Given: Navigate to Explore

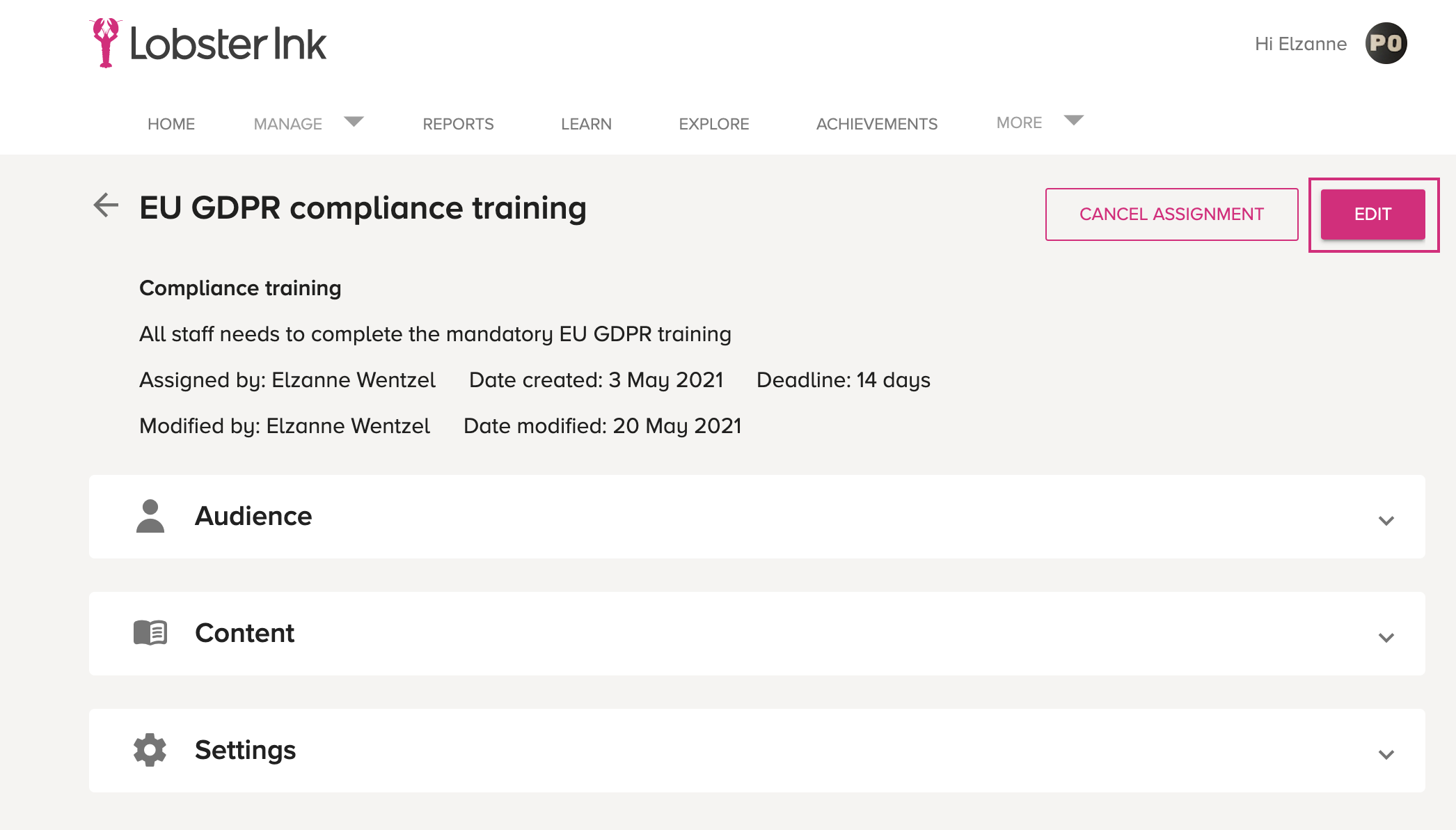Looking at the screenshot, I should 714,124.
